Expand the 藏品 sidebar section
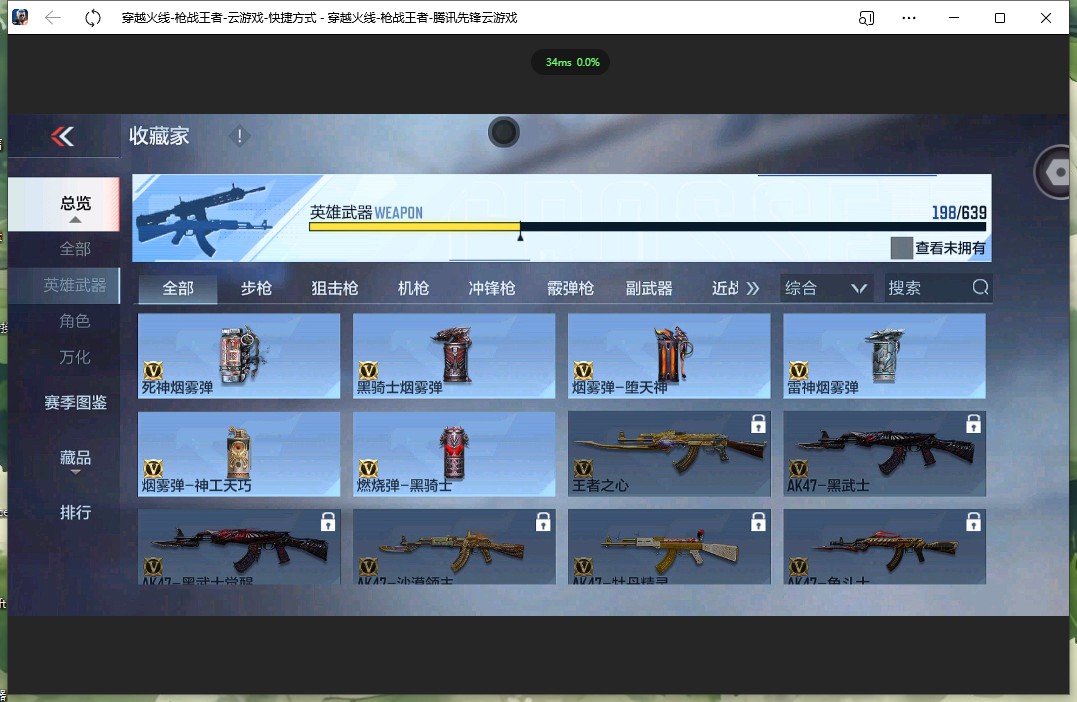 76,460
